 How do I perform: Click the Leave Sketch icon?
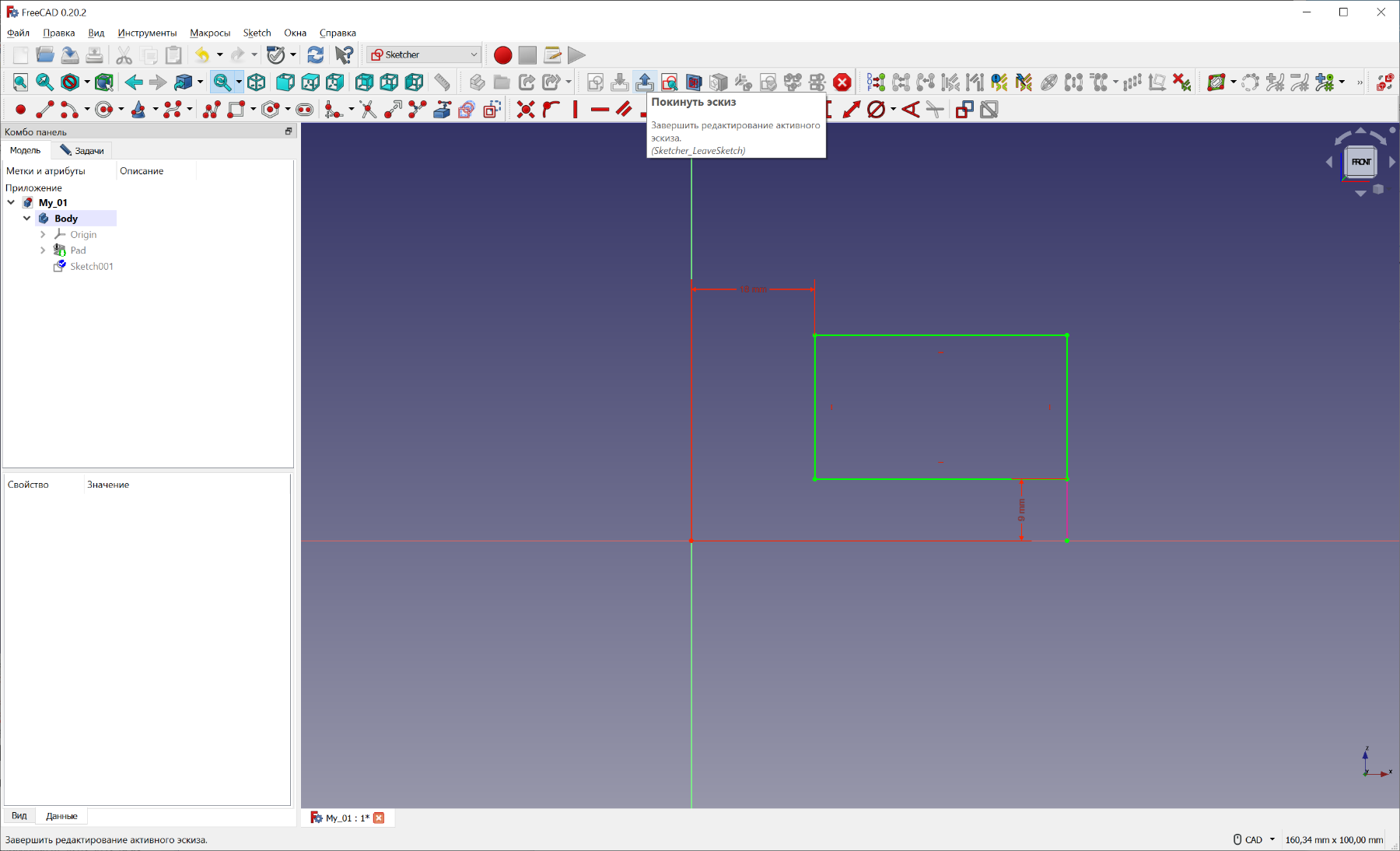tap(644, 82)
